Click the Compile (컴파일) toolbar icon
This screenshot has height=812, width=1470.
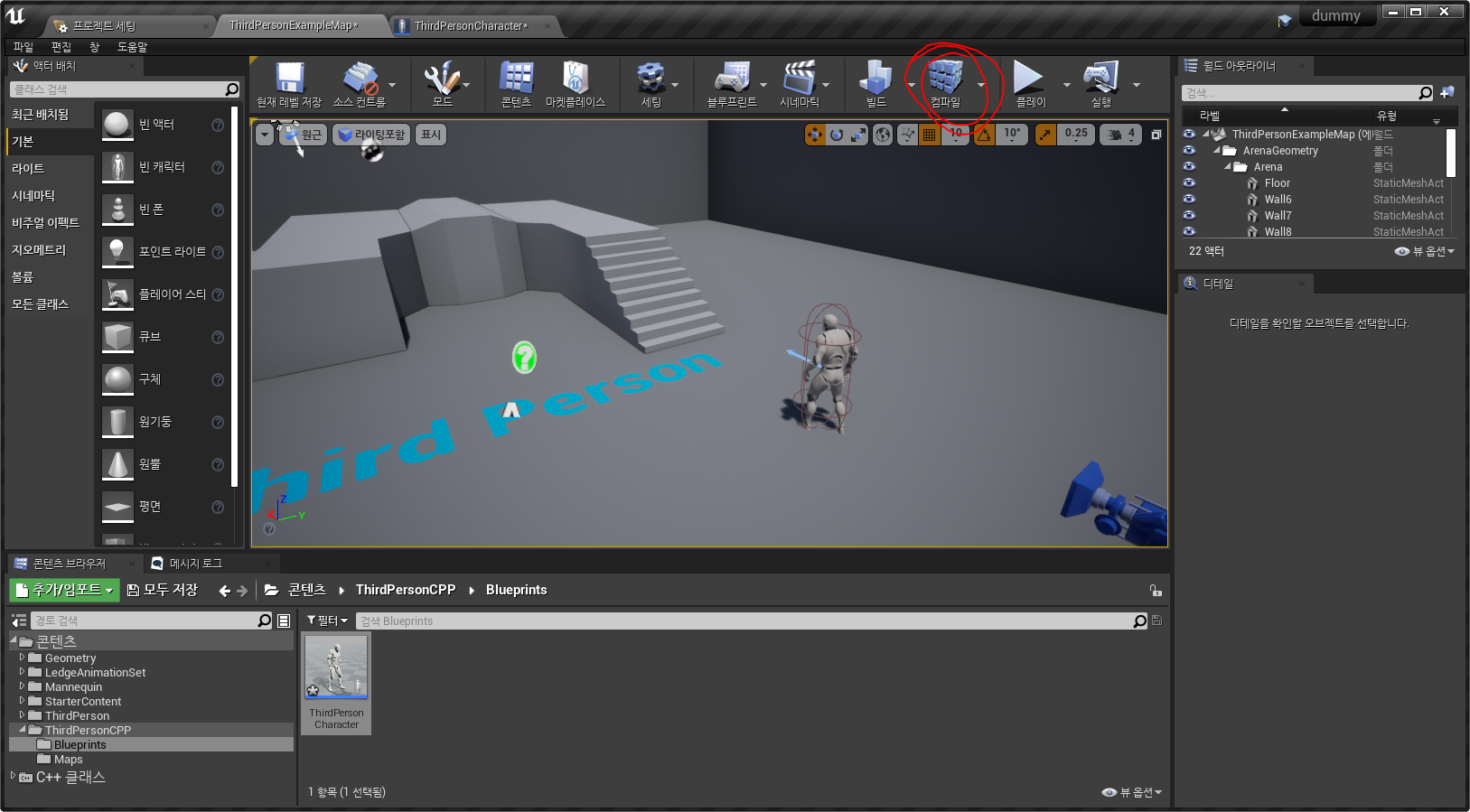point(945,84)
